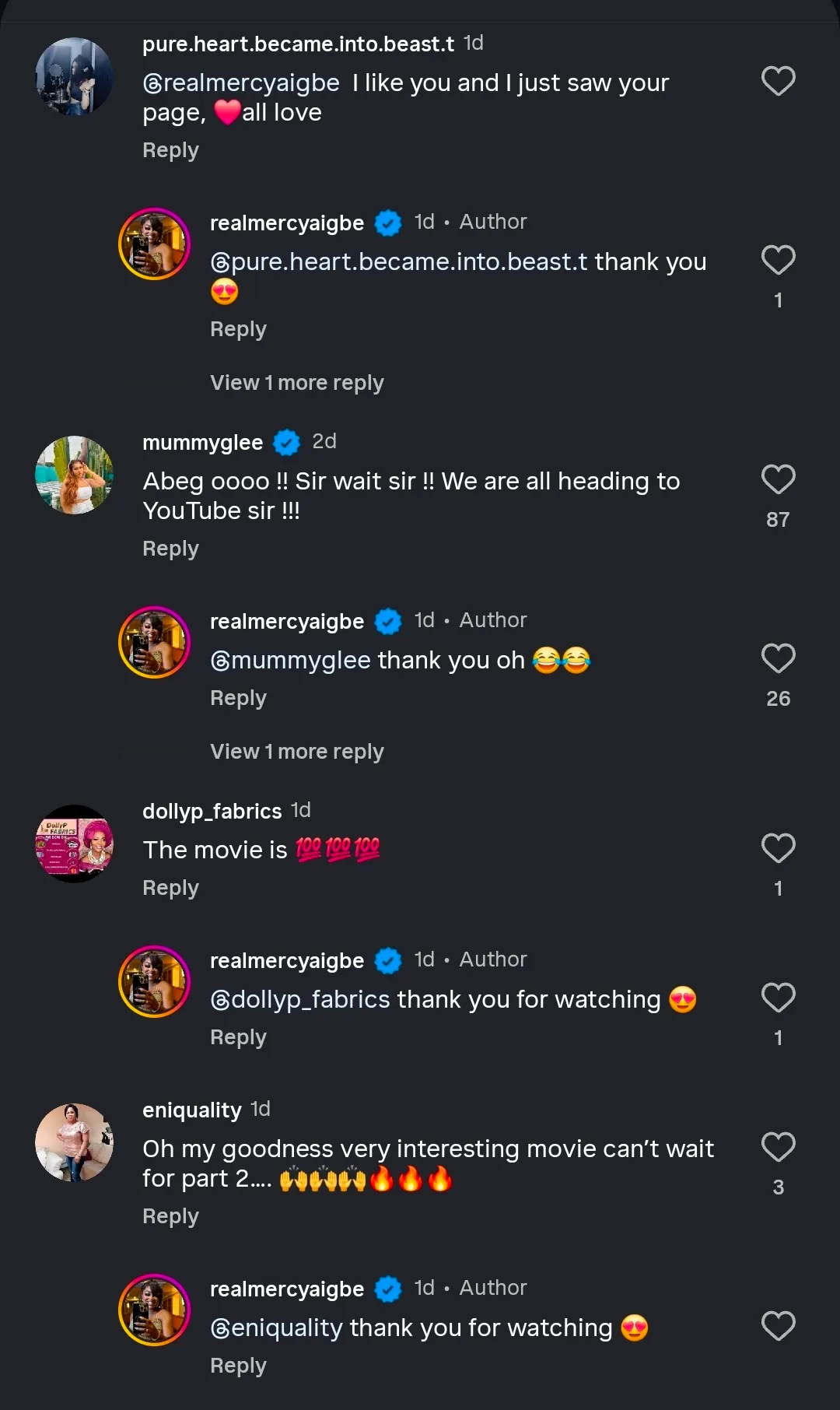Reply to eniquality's comment
Screen dimensions: 840x1410
pos(170,1216)
